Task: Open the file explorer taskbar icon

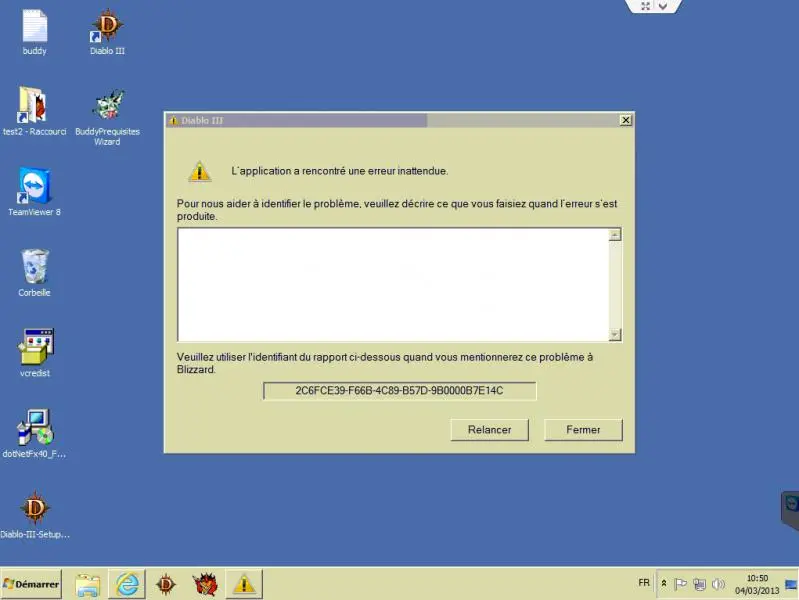Action: [88, 584]
